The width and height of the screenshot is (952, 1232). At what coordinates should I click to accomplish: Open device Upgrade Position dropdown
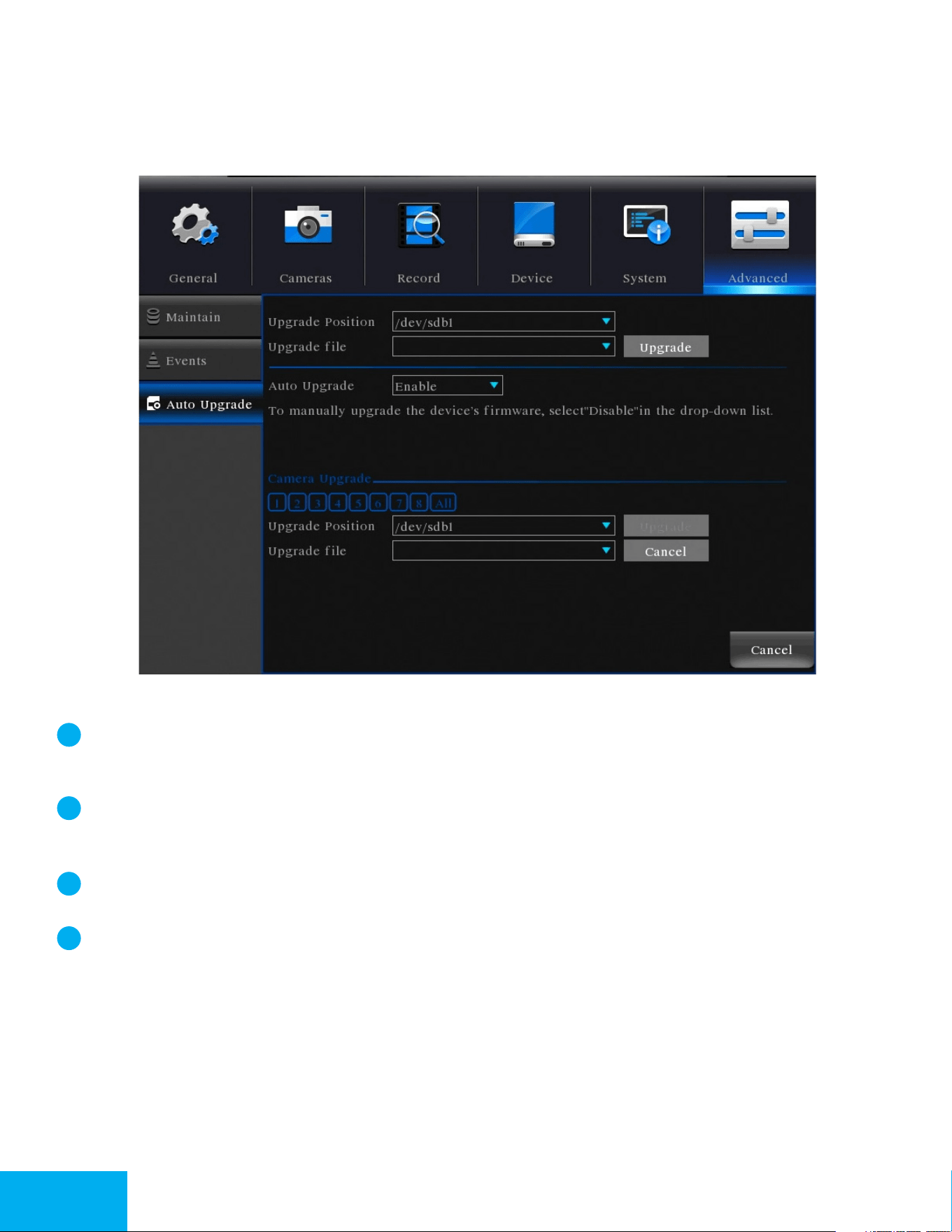tap(504, 322)
